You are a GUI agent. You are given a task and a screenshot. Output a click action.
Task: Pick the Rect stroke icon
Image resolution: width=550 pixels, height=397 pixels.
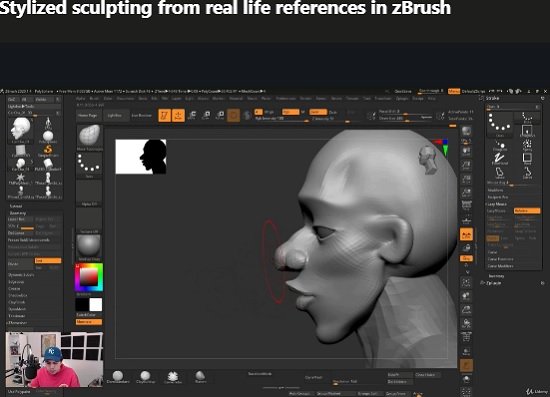pyautogui.click(x=527, y=159)
